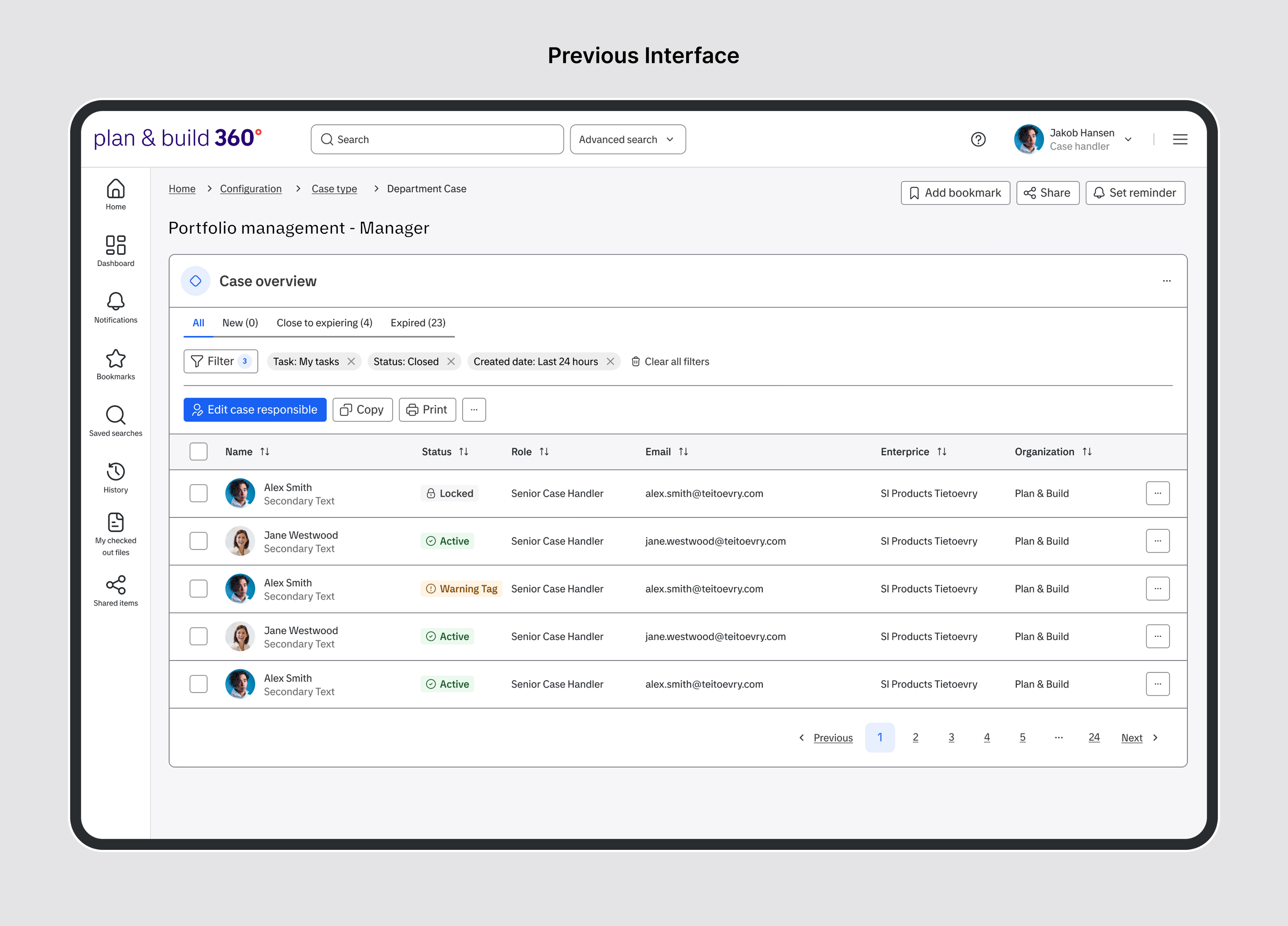The height and width of the screenshot is (926, 1288).
Task: Switch to Close to expiering (4) tab
Action: [324, 323]
